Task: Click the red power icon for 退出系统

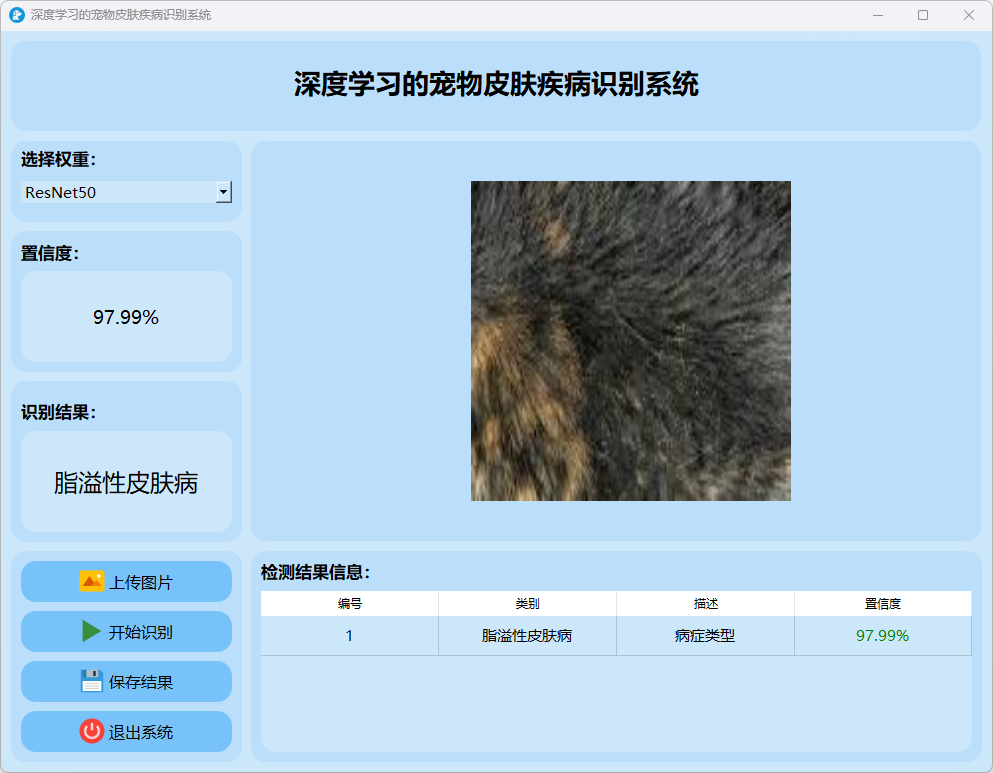Action: click(x=92, y=731)
